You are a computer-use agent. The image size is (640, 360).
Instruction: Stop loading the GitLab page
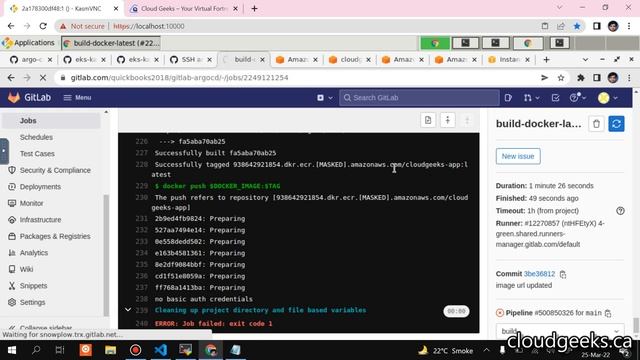(x=43, y=78)
